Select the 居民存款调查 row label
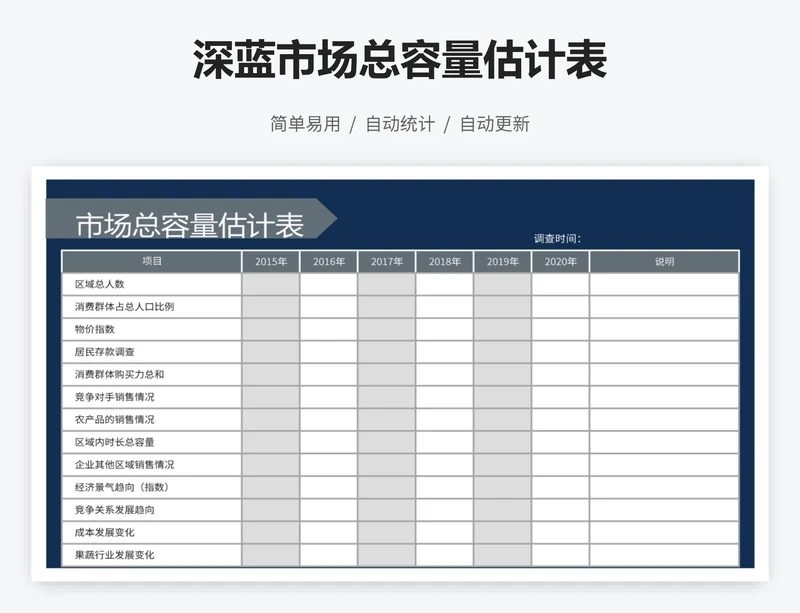This screenshot has height=613, width=800. coord(105,352)
